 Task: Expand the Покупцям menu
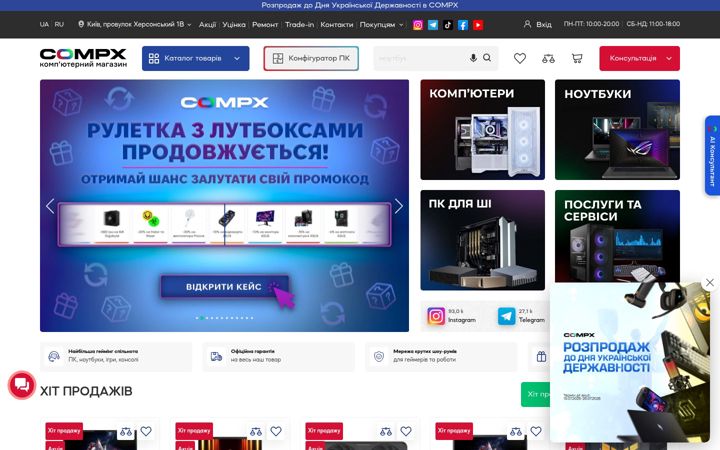point(381,25)
